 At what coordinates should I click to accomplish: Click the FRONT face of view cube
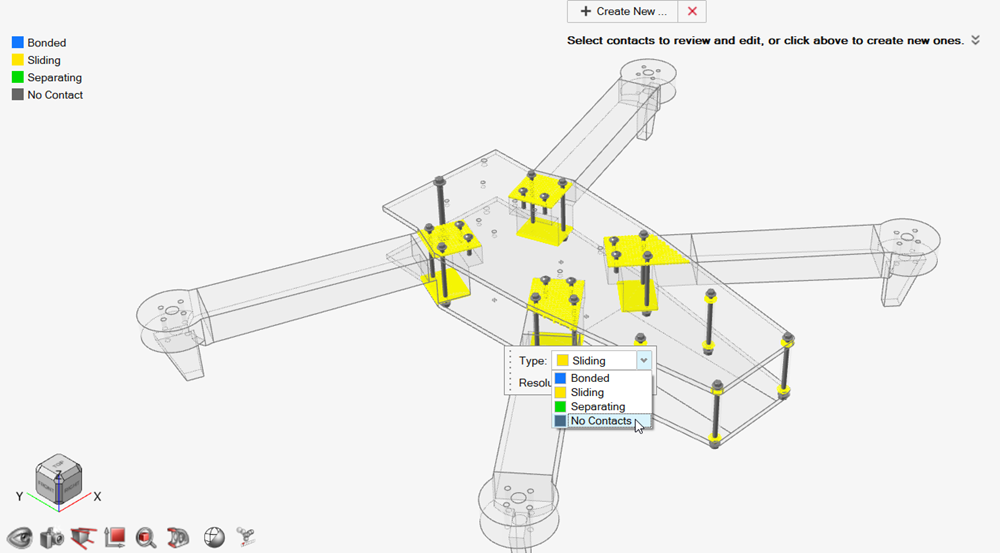(47, 486)
